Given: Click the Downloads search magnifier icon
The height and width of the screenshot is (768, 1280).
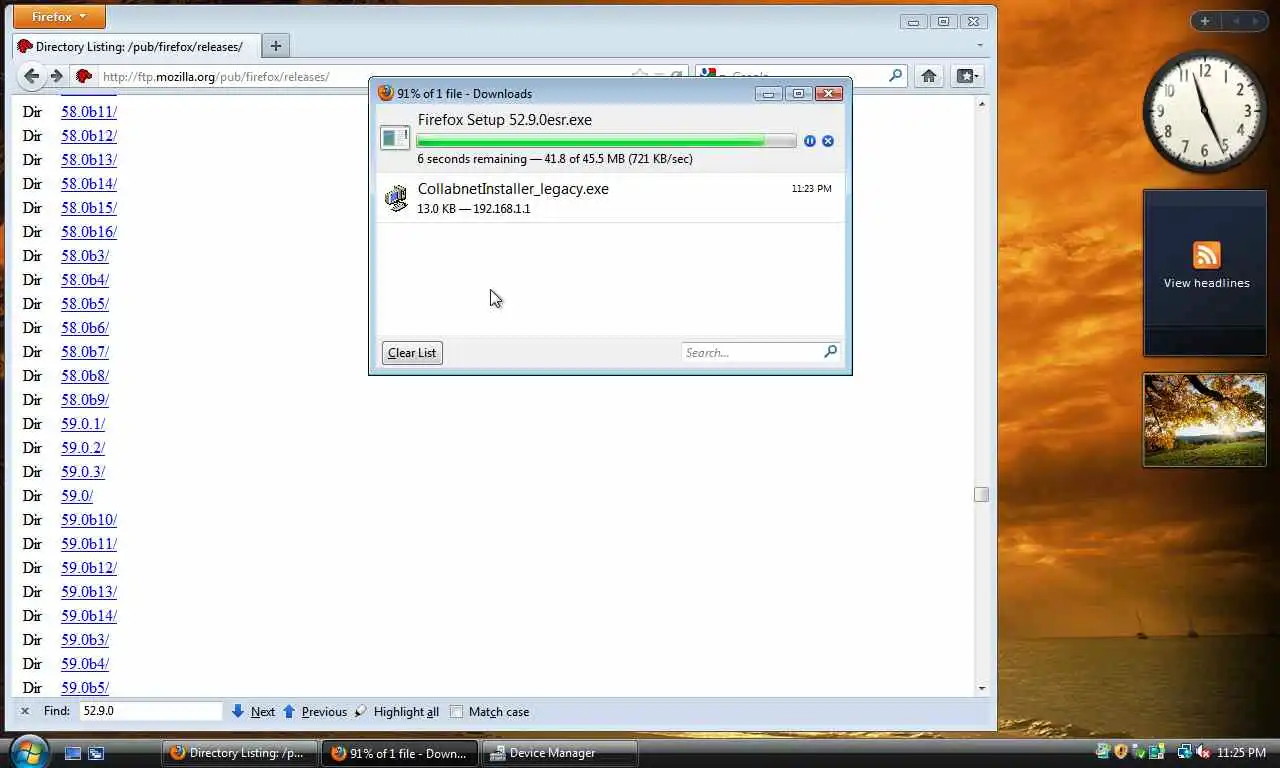Looking at the screenshot, I should coord(830,352).
